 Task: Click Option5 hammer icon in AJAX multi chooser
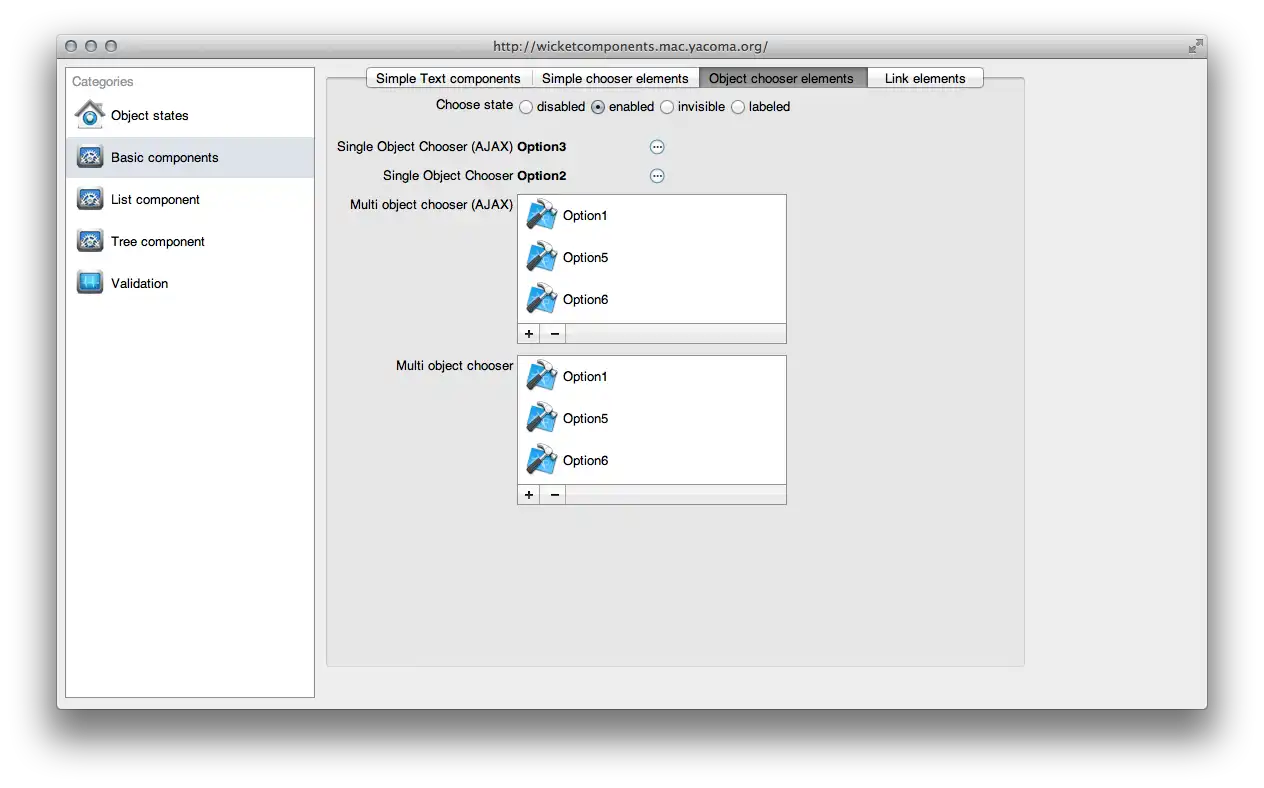pos(542,257)
